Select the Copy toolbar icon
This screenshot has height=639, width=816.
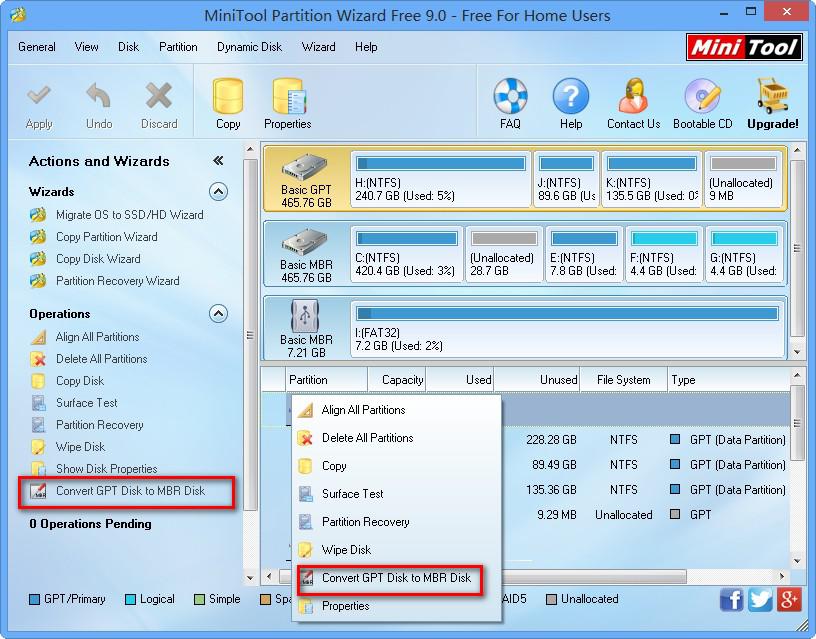(x=227, y=101)
